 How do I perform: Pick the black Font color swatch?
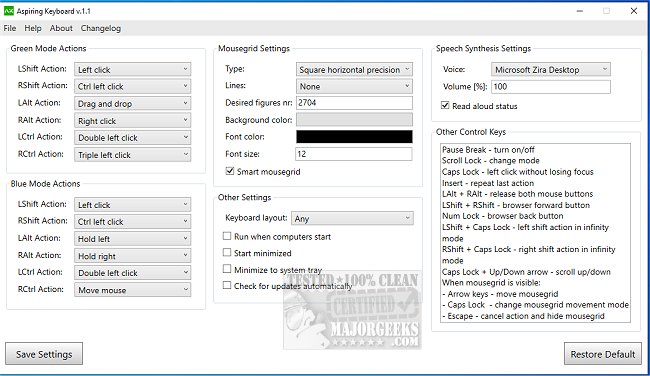tap(354, 136)
